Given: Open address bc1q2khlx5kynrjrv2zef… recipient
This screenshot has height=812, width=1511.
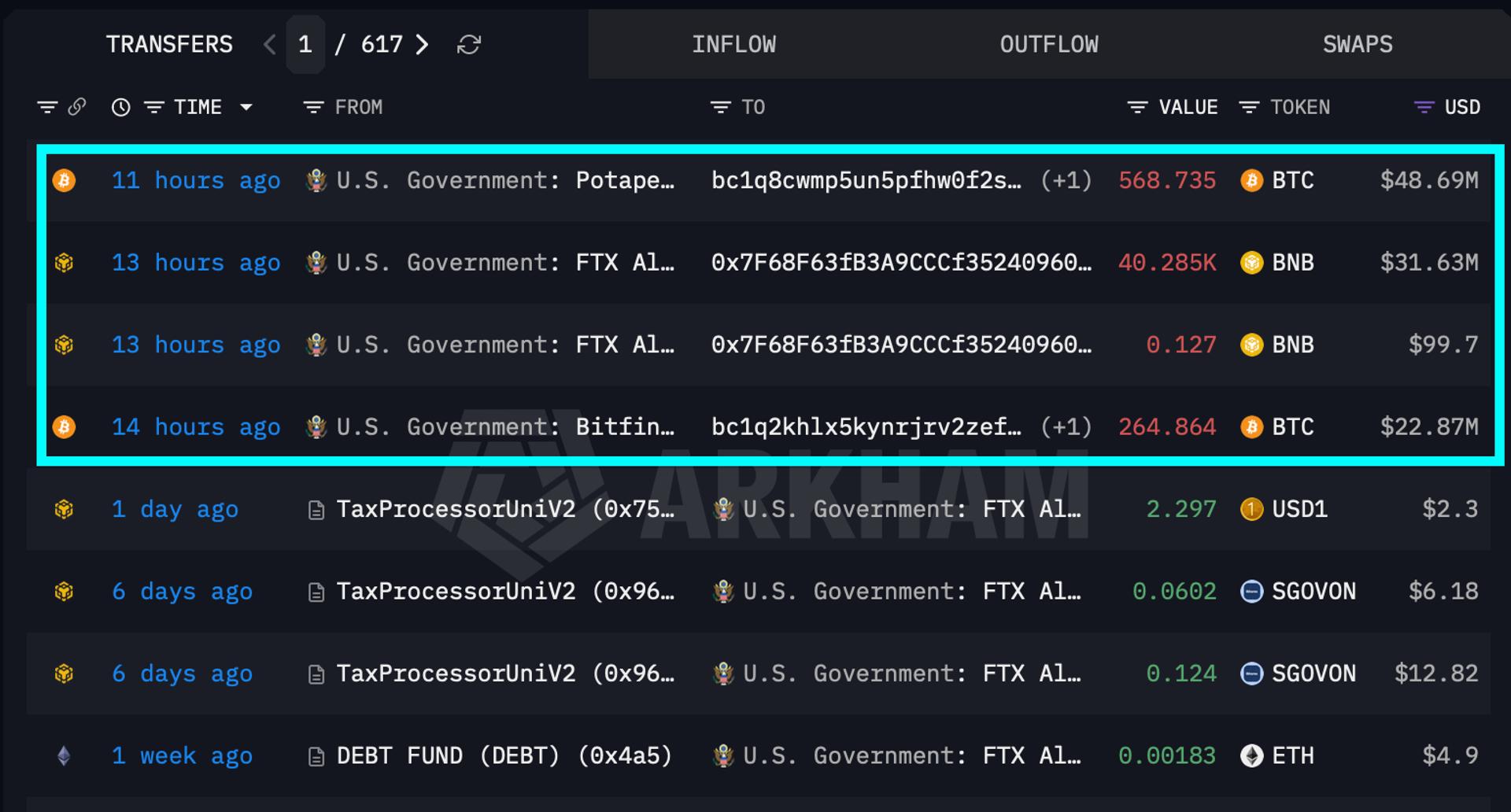Looking at the screenshot, I should click(x=866, y=427).
